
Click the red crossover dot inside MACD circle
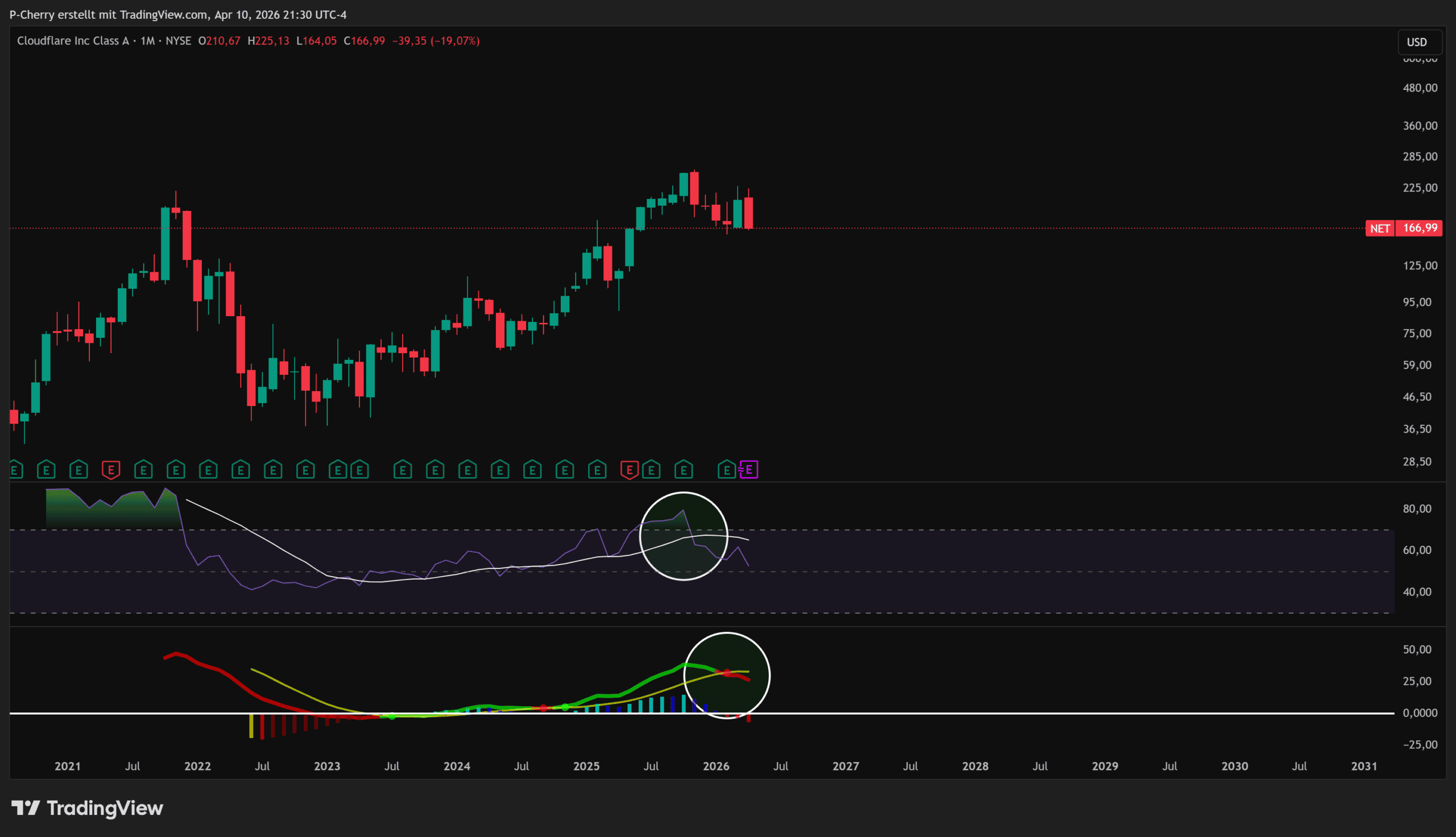pos(727,673)
